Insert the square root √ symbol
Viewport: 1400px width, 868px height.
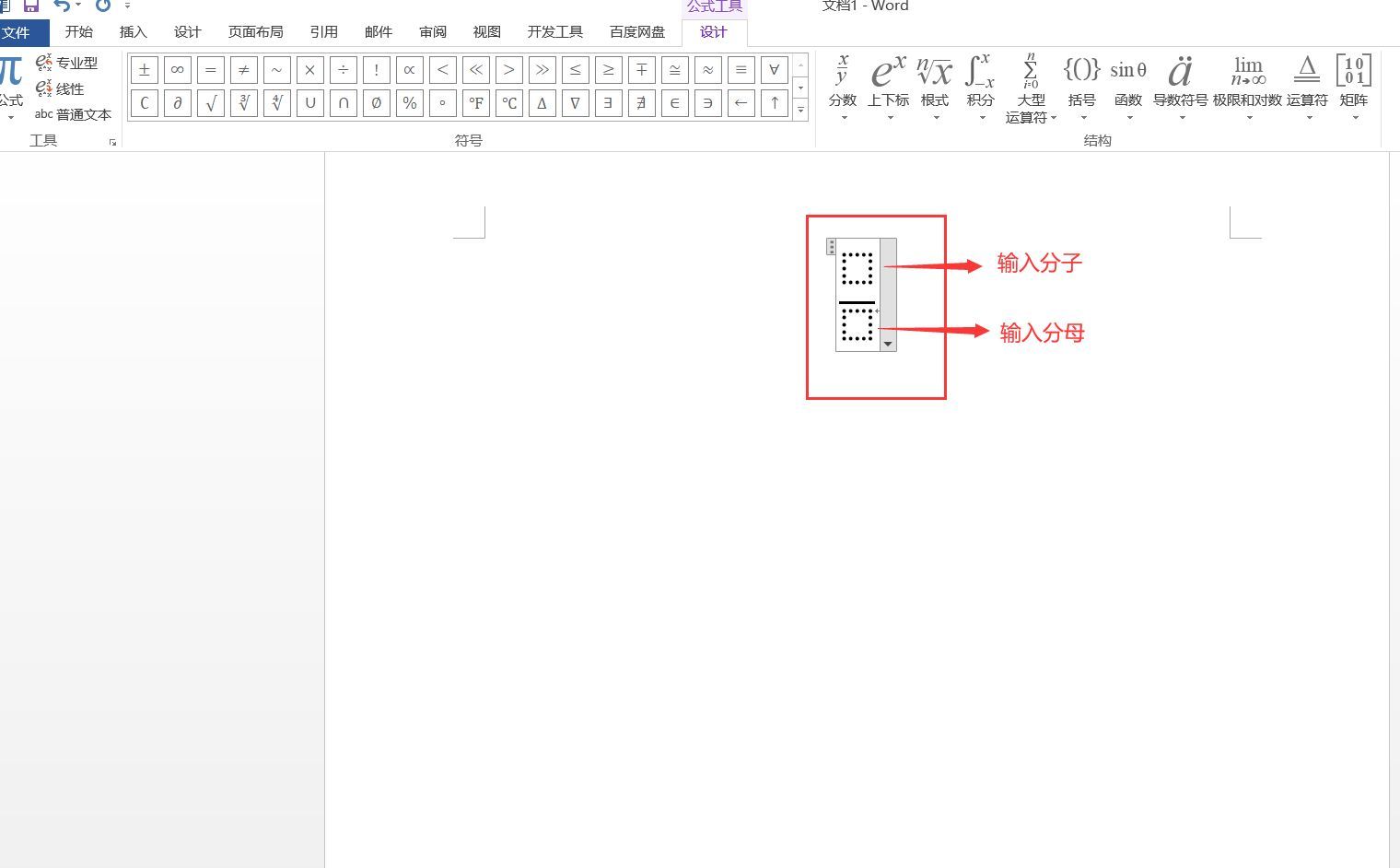tap(211, 103)
